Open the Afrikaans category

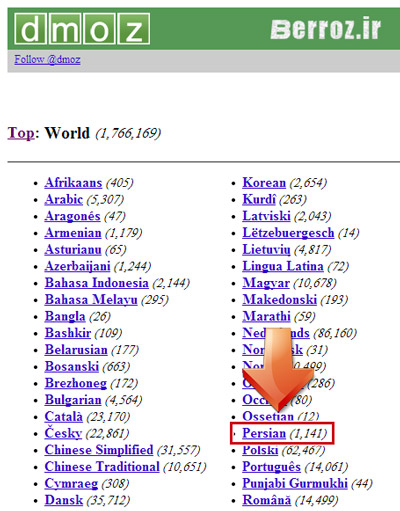click(x=73, y=183)
